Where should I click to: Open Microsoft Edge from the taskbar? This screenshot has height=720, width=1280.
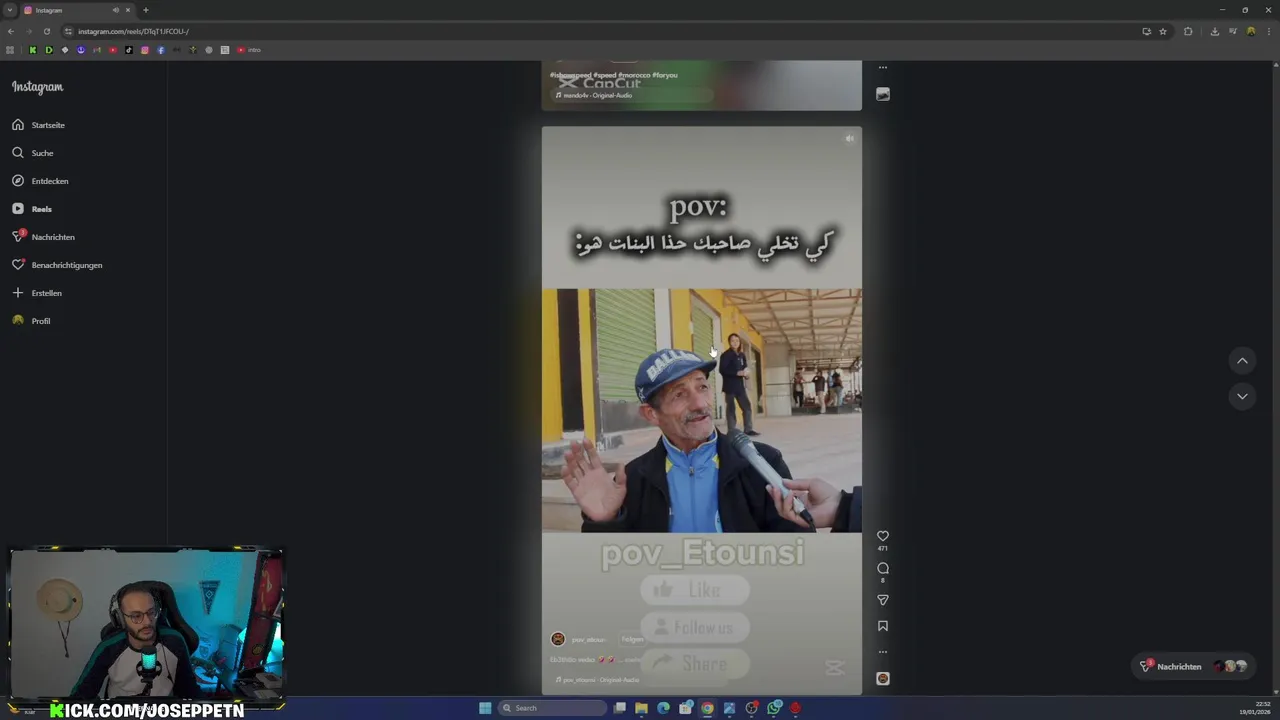pos(663,708)
